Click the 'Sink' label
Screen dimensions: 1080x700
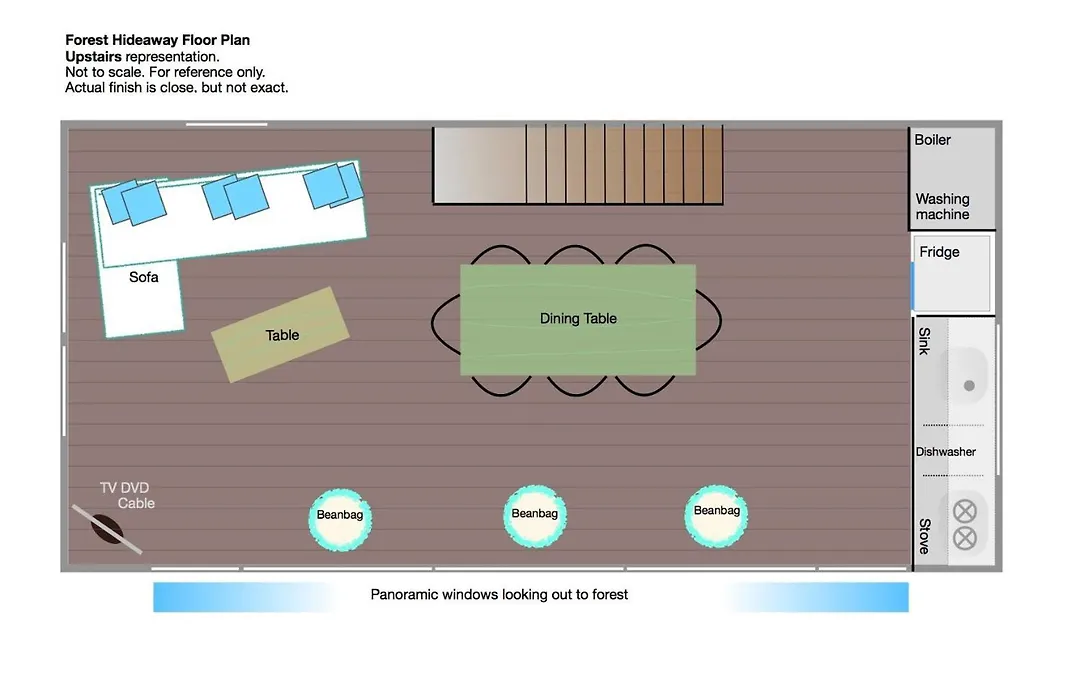tap(924, 341)
